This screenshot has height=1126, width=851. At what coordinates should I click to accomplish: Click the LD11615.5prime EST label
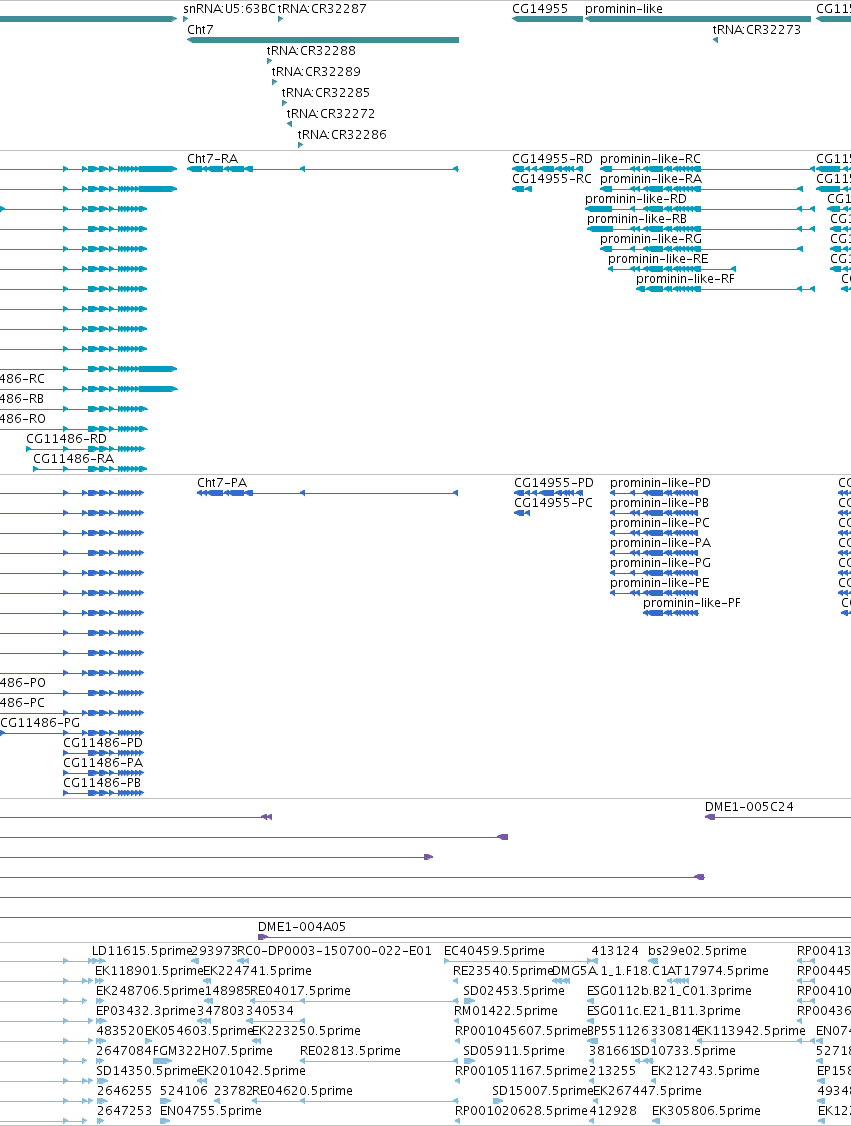point(143,950)
